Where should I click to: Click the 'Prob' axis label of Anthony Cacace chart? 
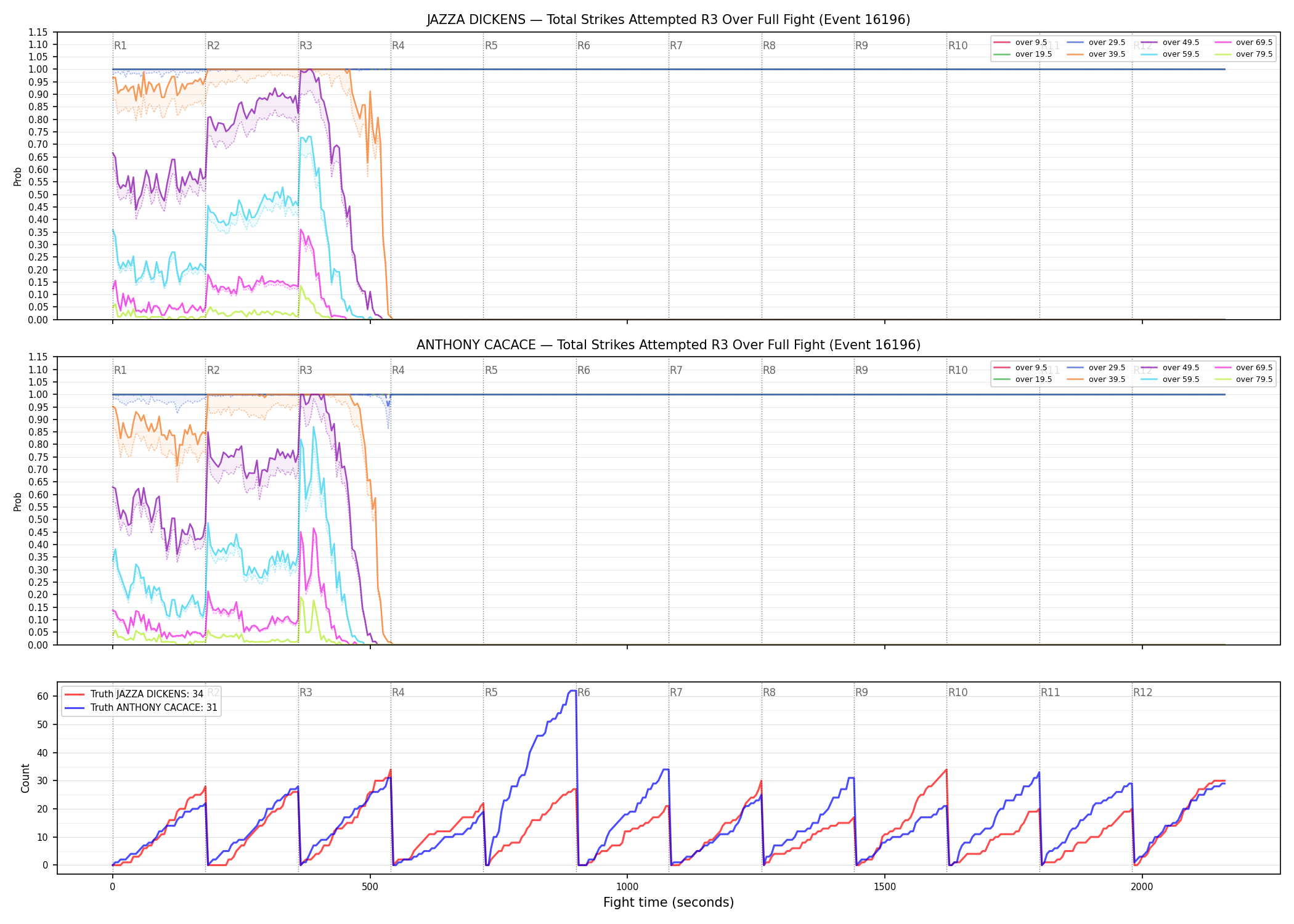(x=18, y=501)
